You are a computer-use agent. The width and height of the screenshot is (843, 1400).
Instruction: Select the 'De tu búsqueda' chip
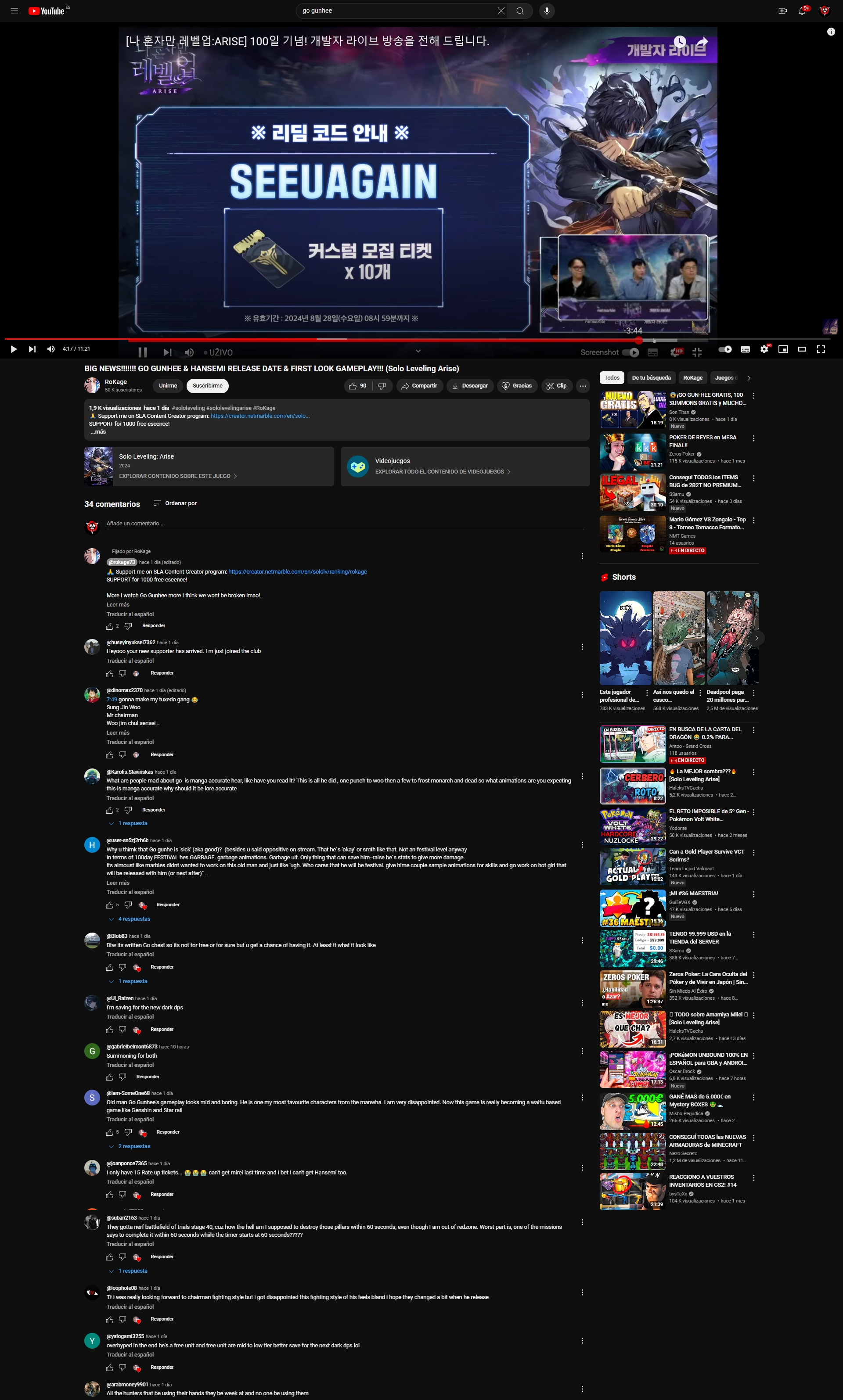tap(651, 378)
